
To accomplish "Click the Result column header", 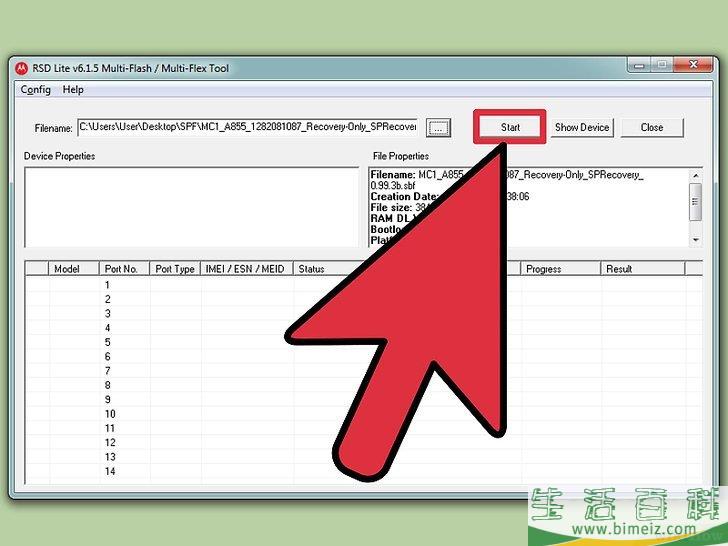I will pyautogui.click(x=643, y=269).
